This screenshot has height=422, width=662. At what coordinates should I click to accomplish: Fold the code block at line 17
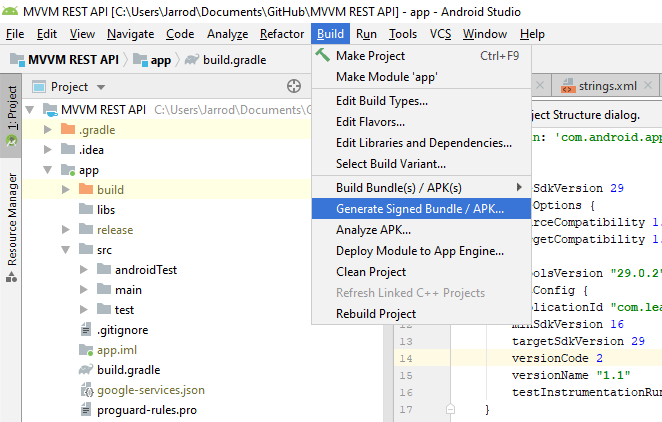click(450, 409)
